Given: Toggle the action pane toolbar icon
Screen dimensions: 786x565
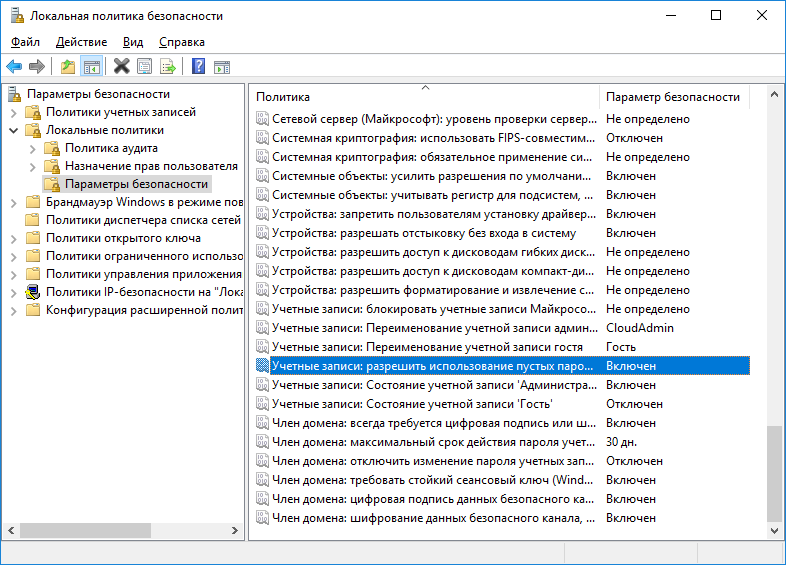Looking at the screenshot, I should (x=222, y=67).
